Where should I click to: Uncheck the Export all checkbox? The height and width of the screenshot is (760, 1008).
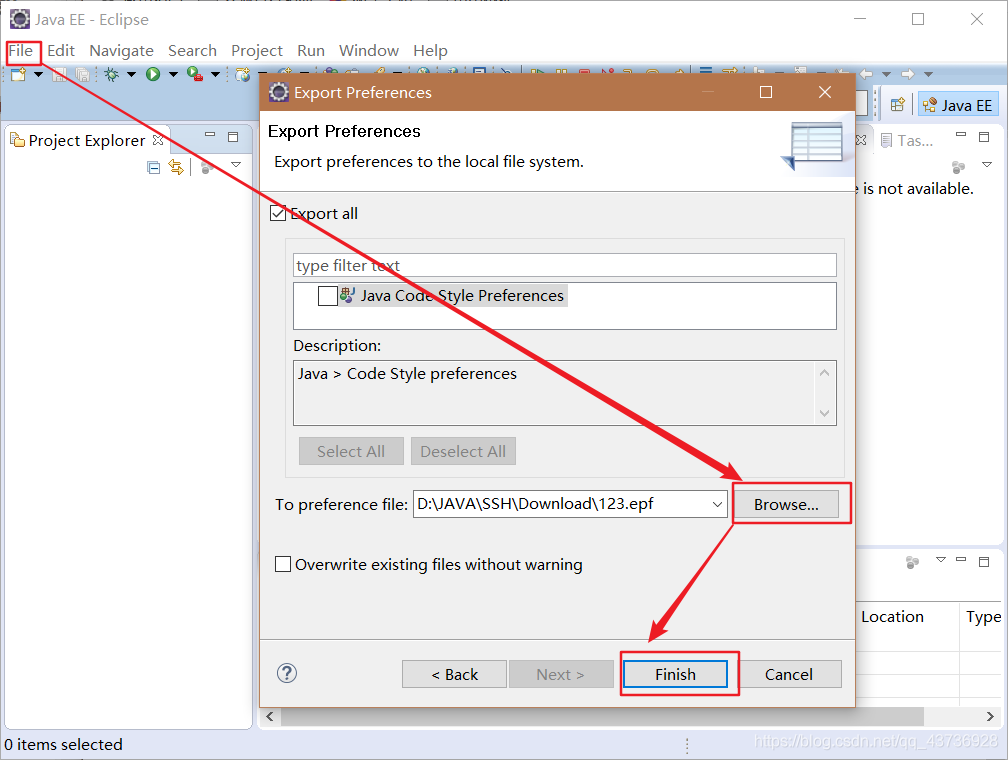click(278, 213)
